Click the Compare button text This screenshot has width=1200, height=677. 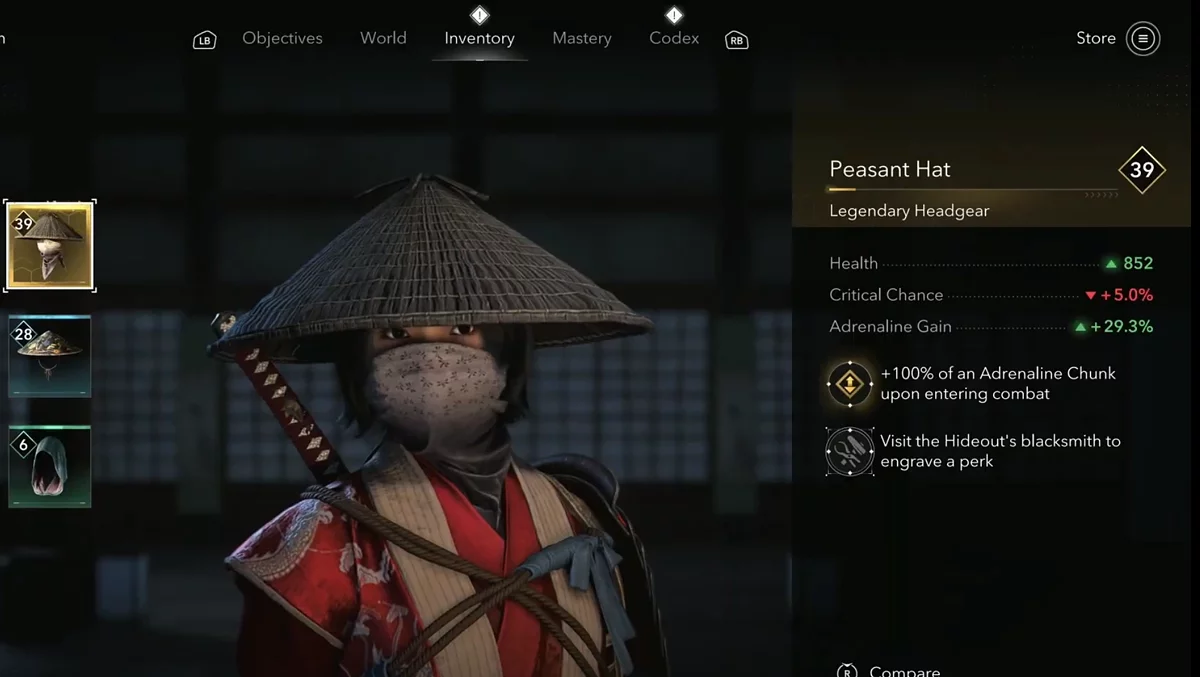tap(905, 671)
